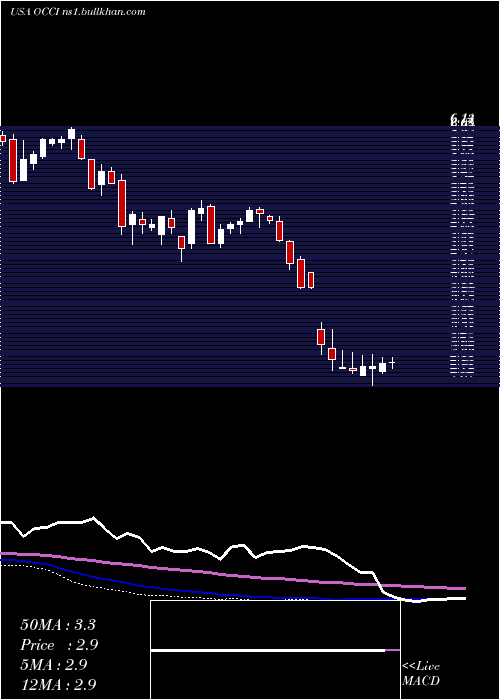Click the '<<Live MACD' label

click(421, 674)
